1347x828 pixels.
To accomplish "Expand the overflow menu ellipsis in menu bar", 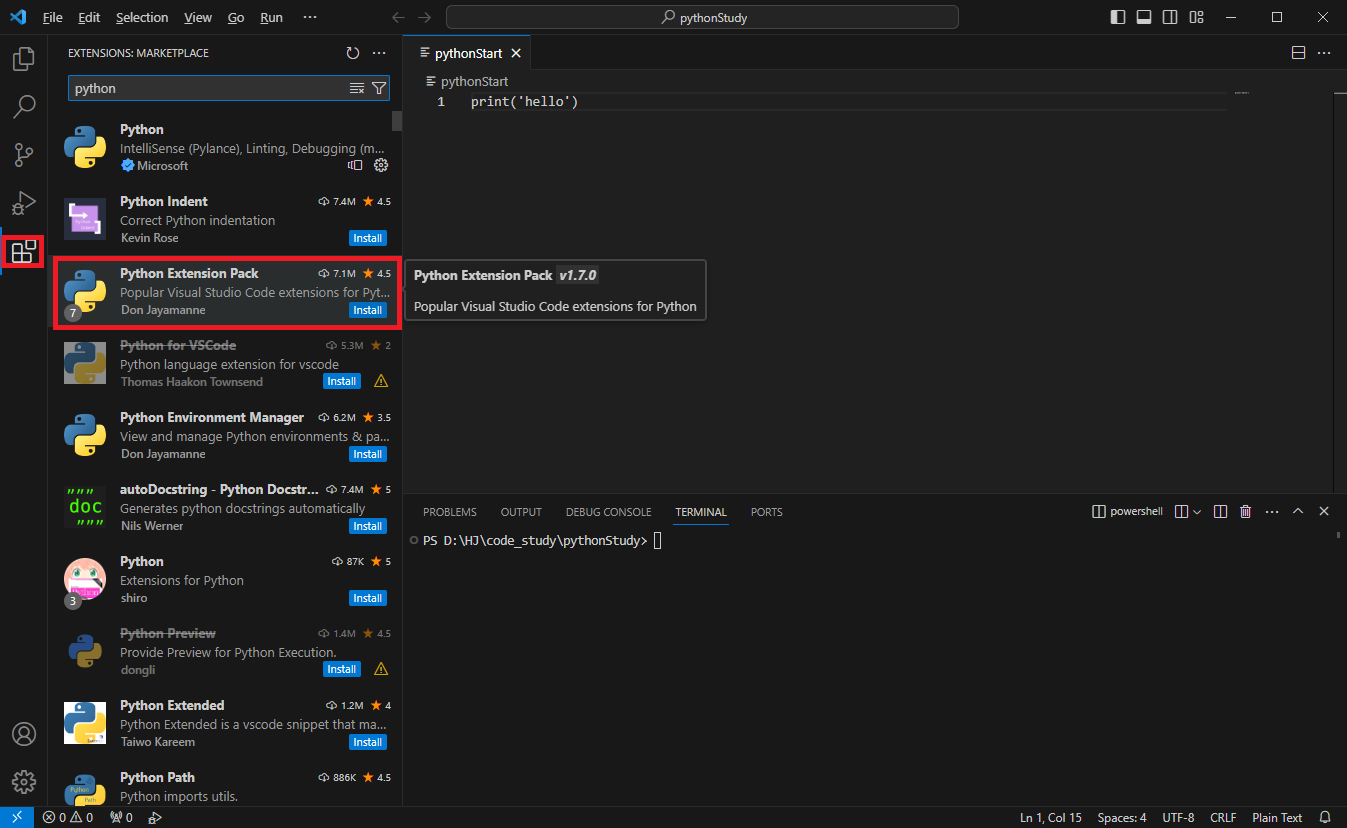I will [310, 18].
